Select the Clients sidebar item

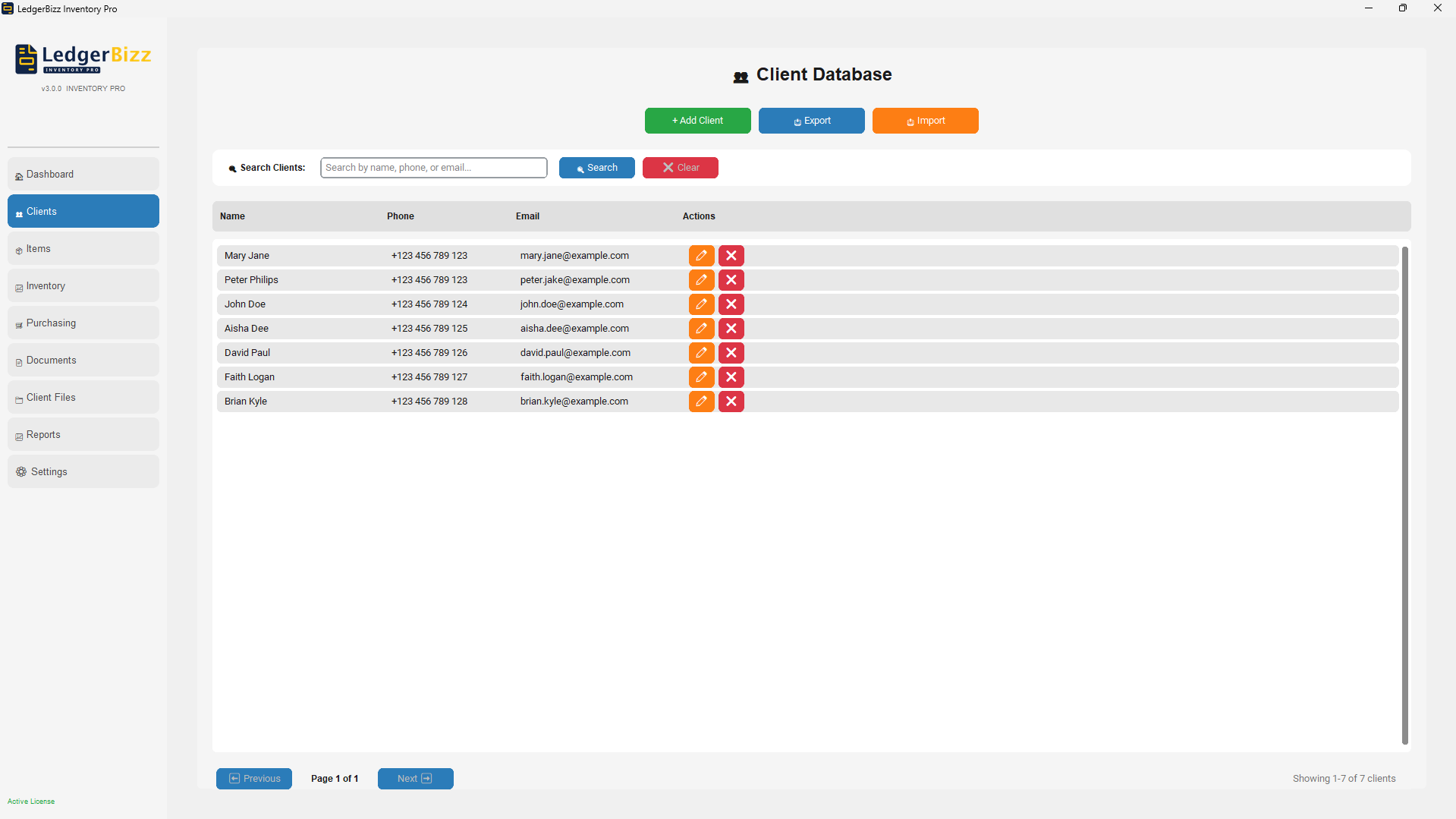(83, 212)
